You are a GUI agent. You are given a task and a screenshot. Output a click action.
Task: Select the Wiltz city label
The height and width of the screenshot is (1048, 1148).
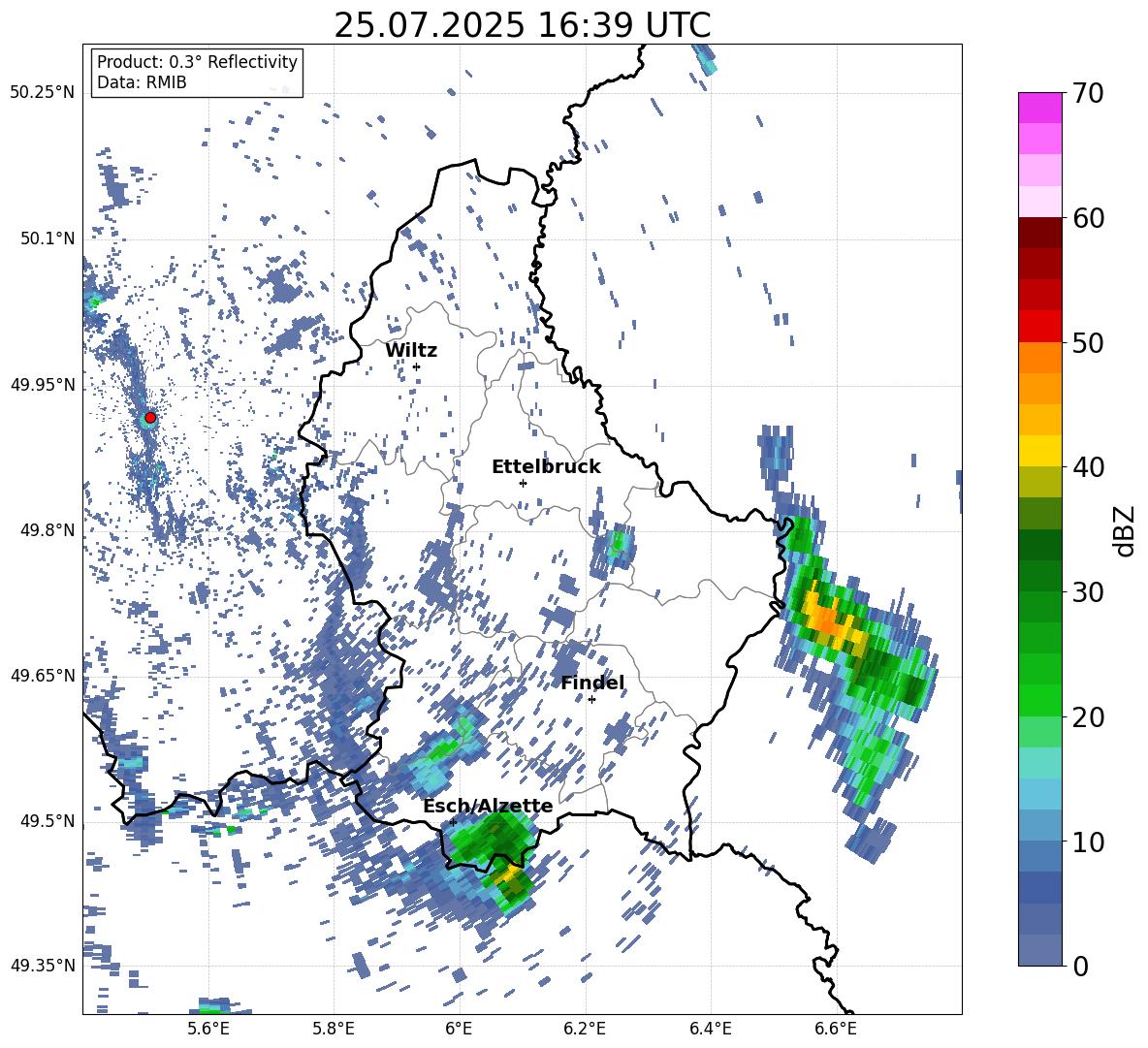click(411, 351)
